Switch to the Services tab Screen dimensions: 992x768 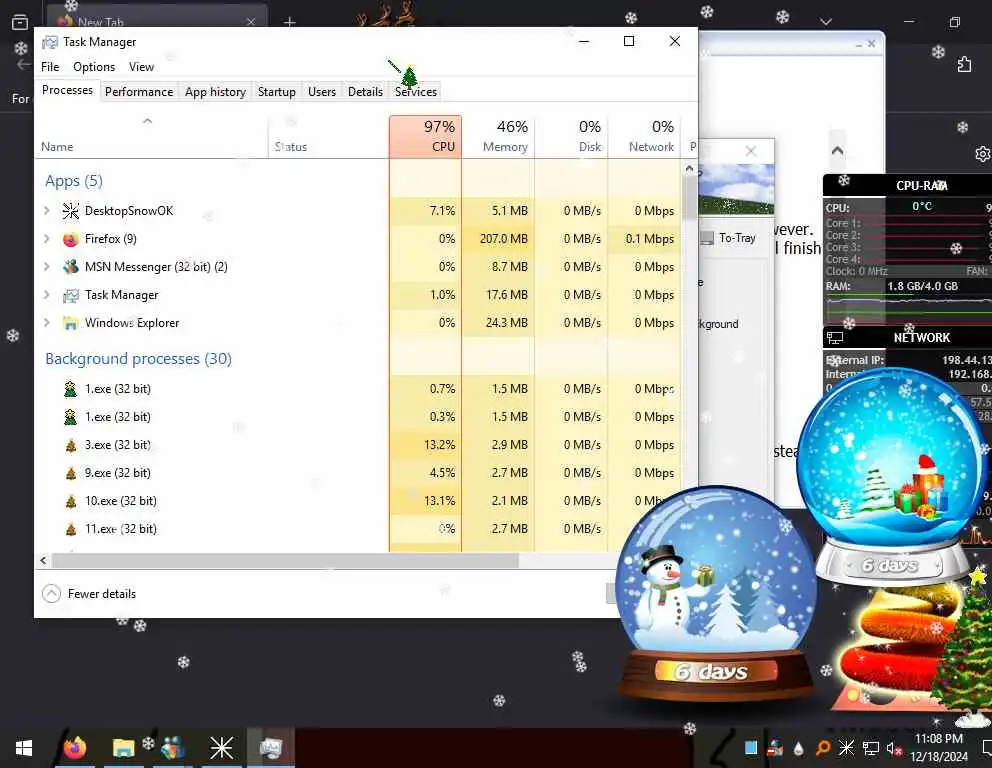point(416,92)
